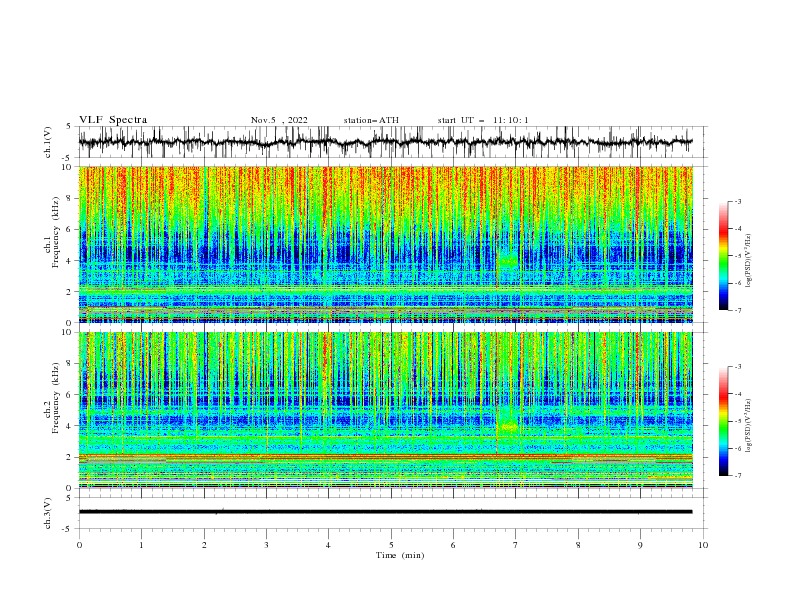This screenshot has height=612, width=792.
Task: Click the "10" frequency tick of ch.1 spectrogram
Action: click(x=68, y=167)
